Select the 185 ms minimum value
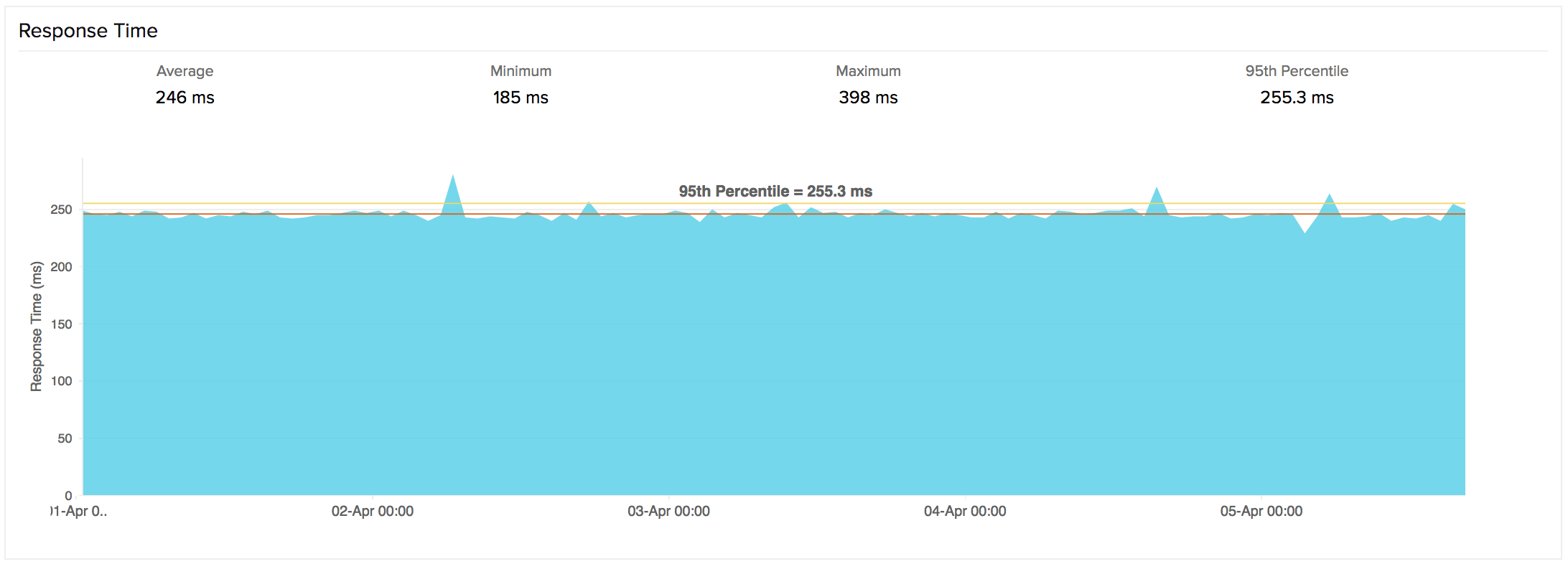The width and height of the screenshot is (1568, 564). [521, 98]
